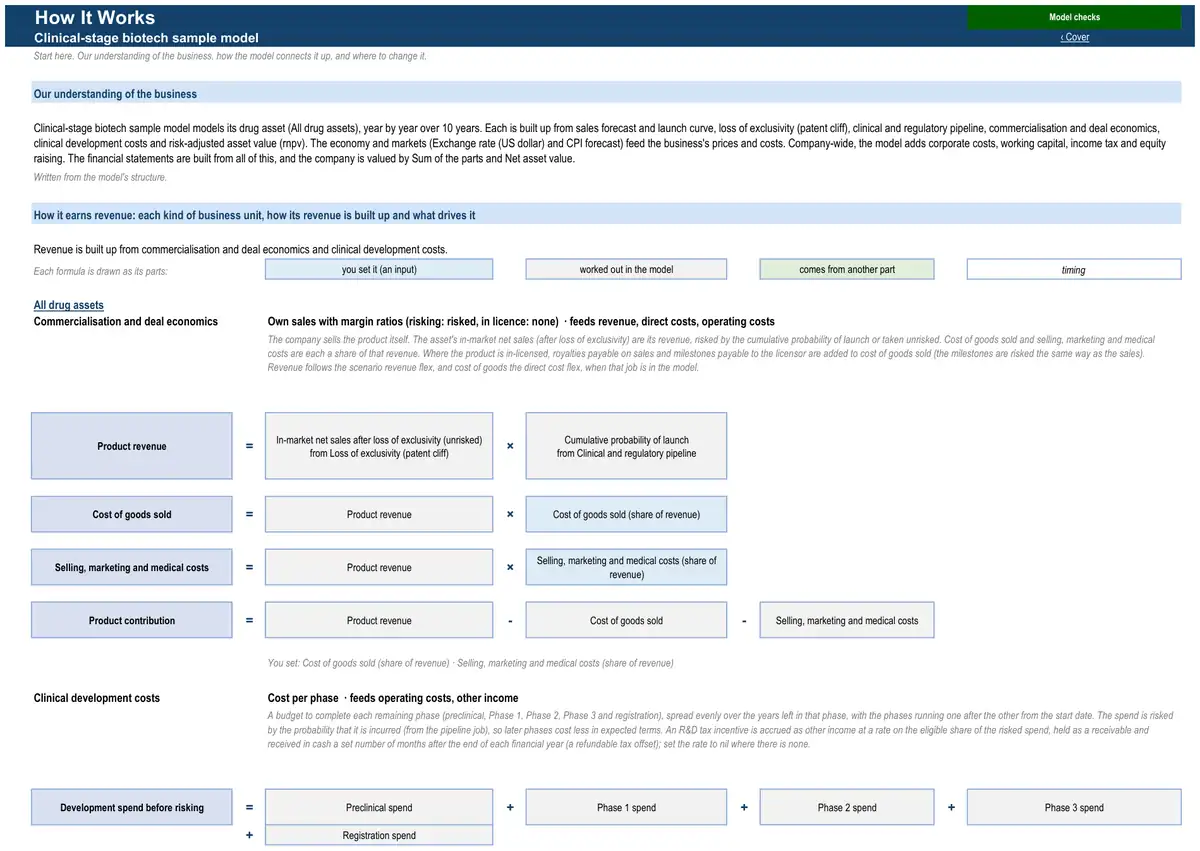Viewport: 1200px width, 851px height.
Task: Select the 'worked out in the model' legend box
Action: point(626,269)
